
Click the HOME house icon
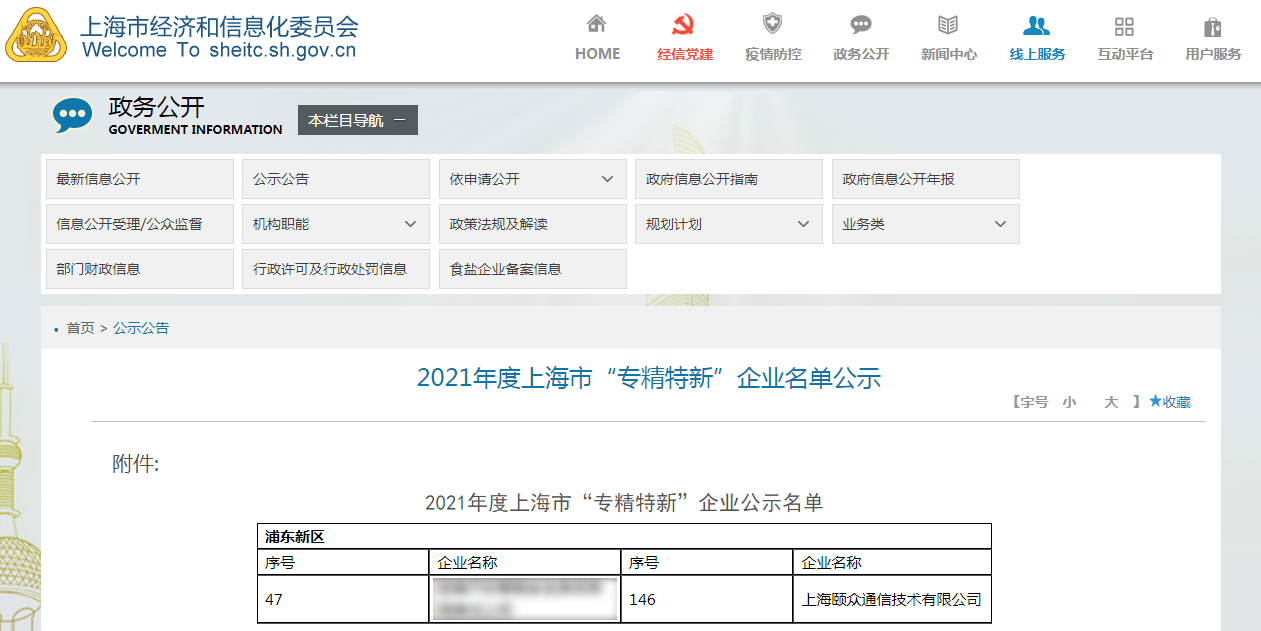(x=597, y=24)
